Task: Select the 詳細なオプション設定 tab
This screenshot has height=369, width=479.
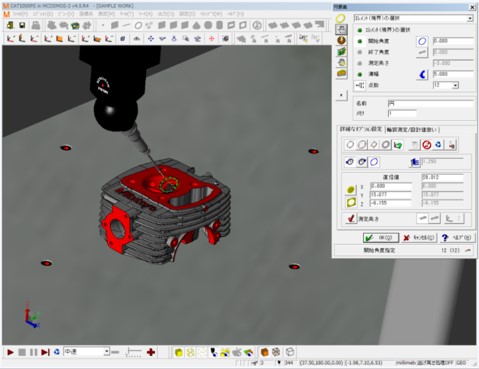Action: click(x=360, y=129)
